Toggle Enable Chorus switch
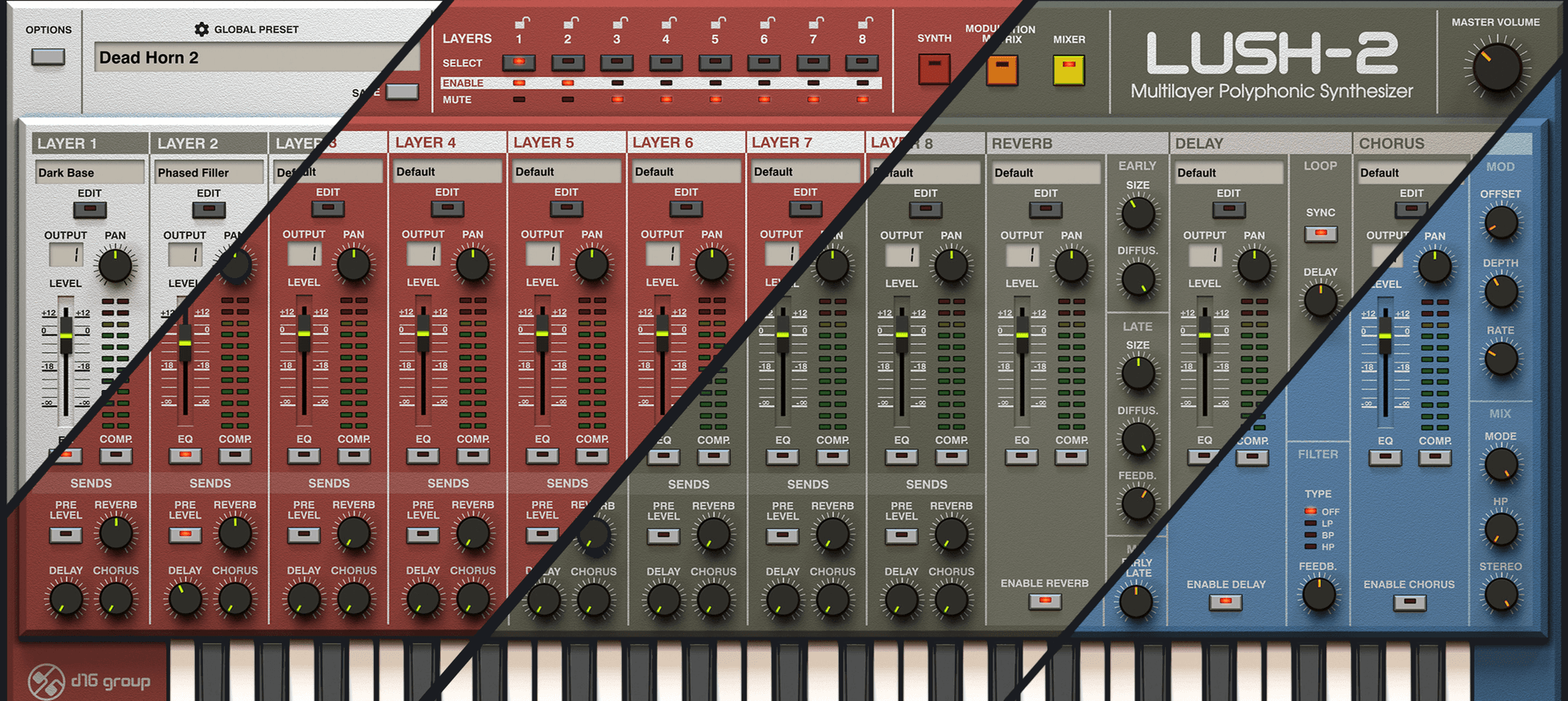The width and height of the screenshot is (1568, 701). coord(1409,602)
